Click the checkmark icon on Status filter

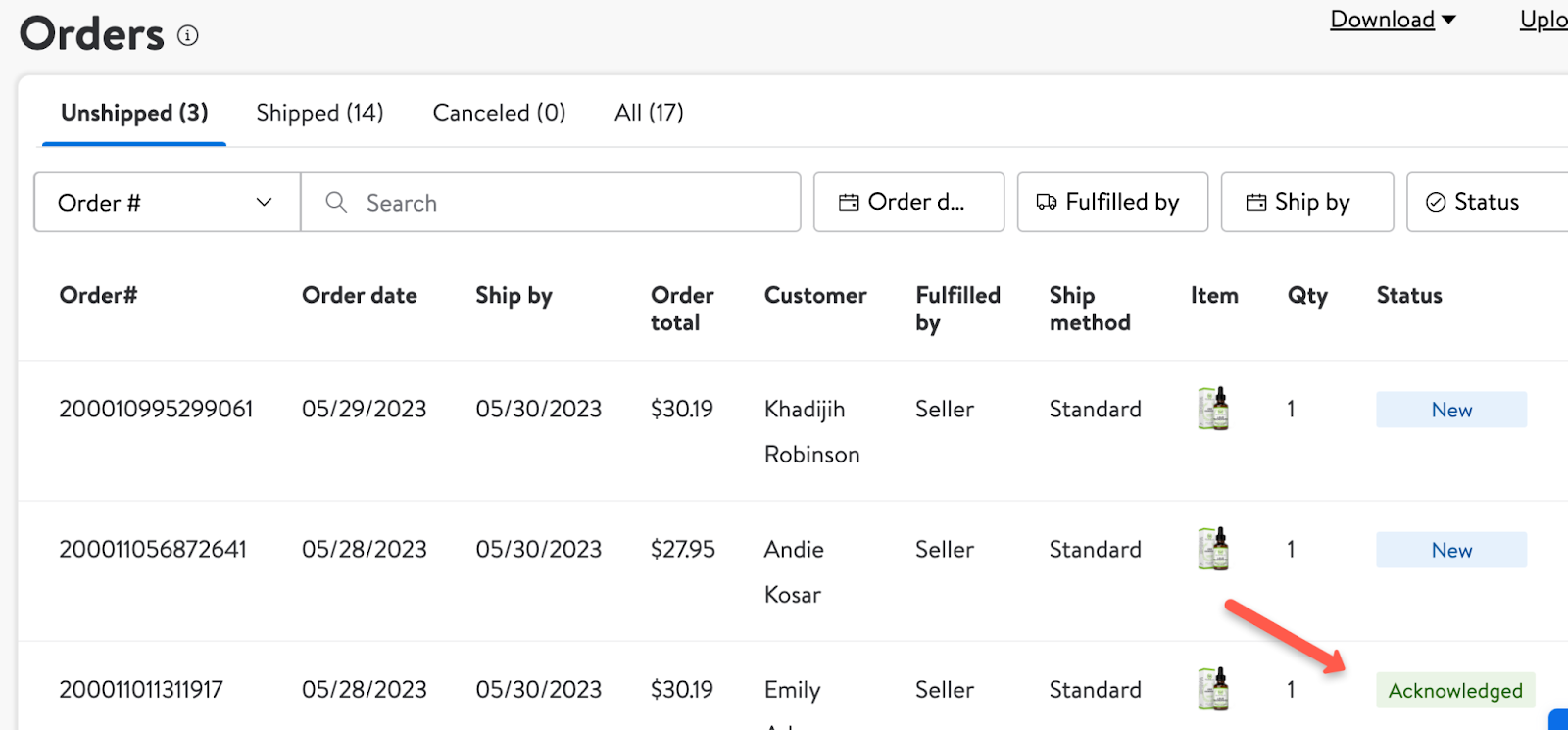[x=1436, y=202]
